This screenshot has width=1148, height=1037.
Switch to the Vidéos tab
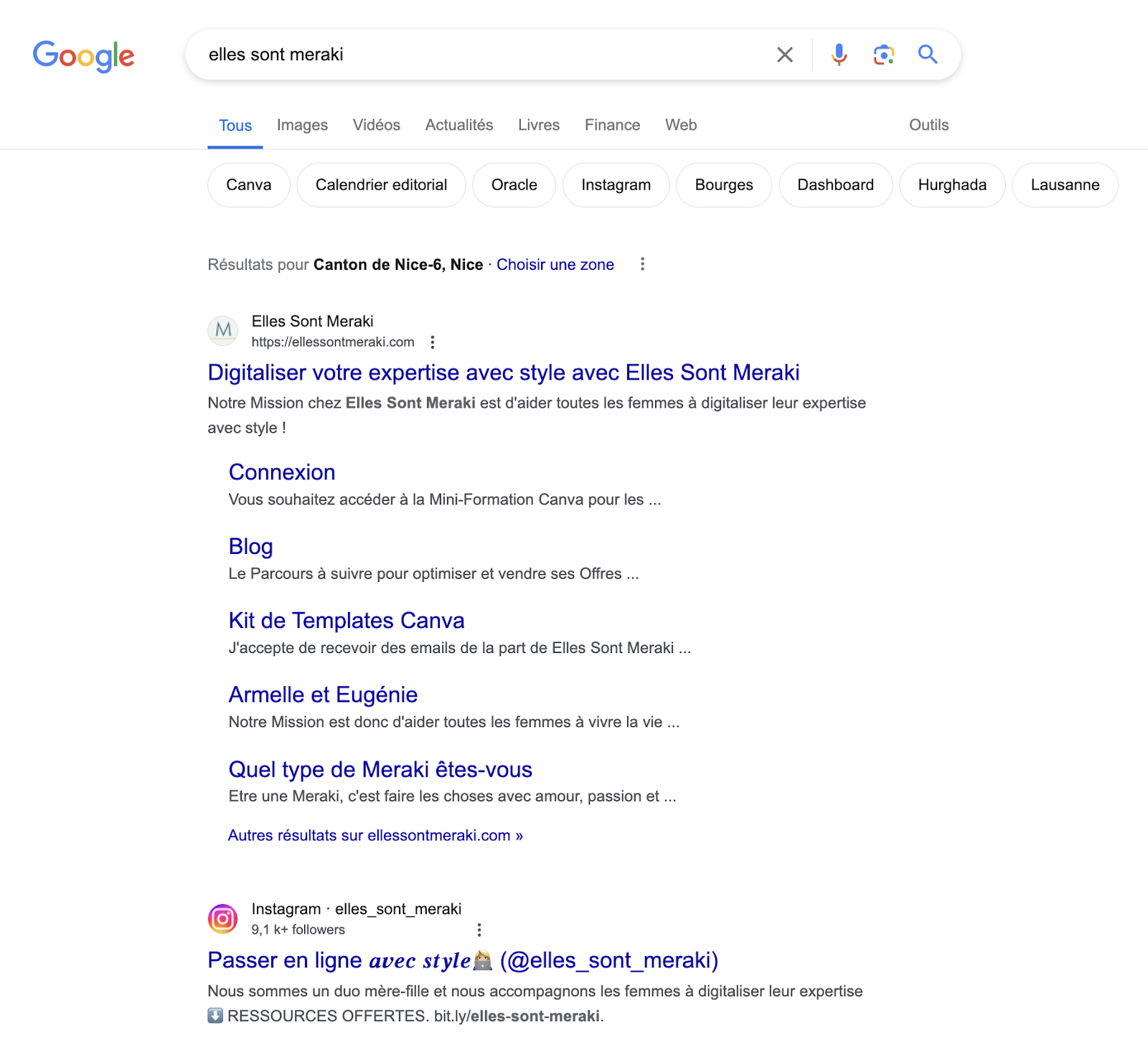click(x=377, y=125)
